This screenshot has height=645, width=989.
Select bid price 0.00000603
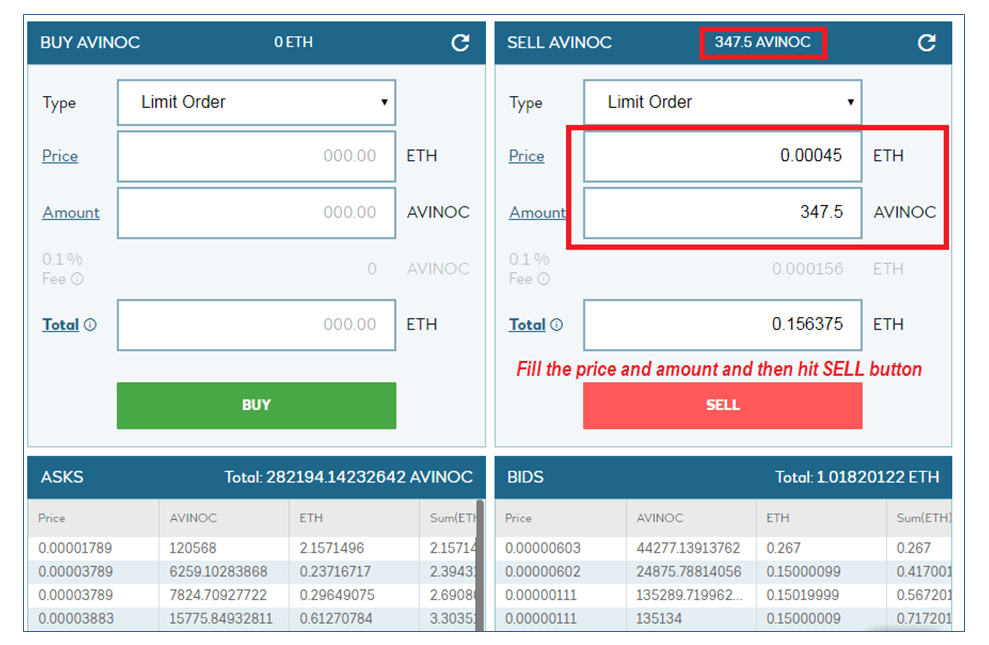(x=542, y=548)
